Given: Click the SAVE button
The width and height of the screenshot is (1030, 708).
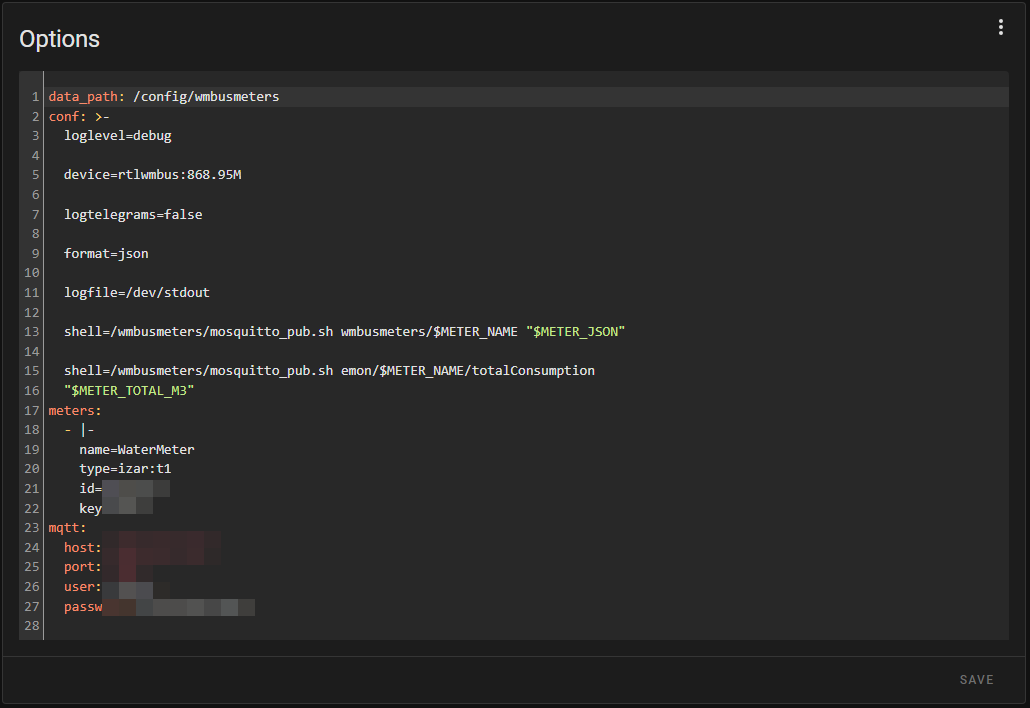Looking at the screenshot, I should [x=976, y=680].
